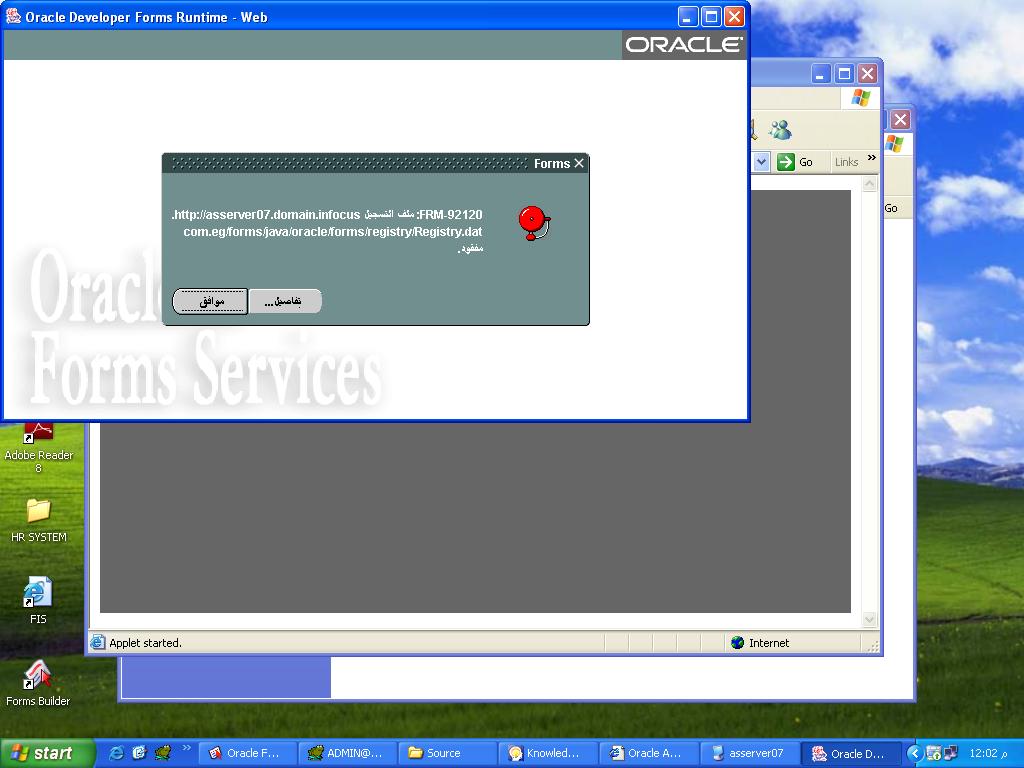
Task: Click 'Applet started.' status bar text
Action: (x=146, y=643)
